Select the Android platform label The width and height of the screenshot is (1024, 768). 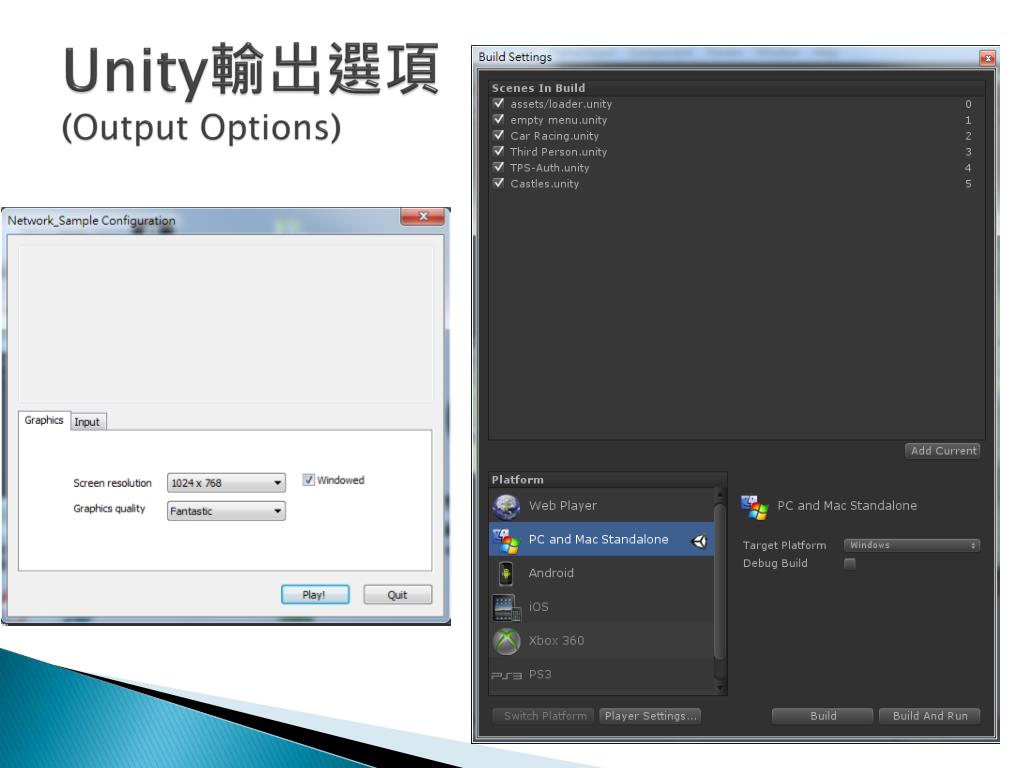tap(551, 573)
